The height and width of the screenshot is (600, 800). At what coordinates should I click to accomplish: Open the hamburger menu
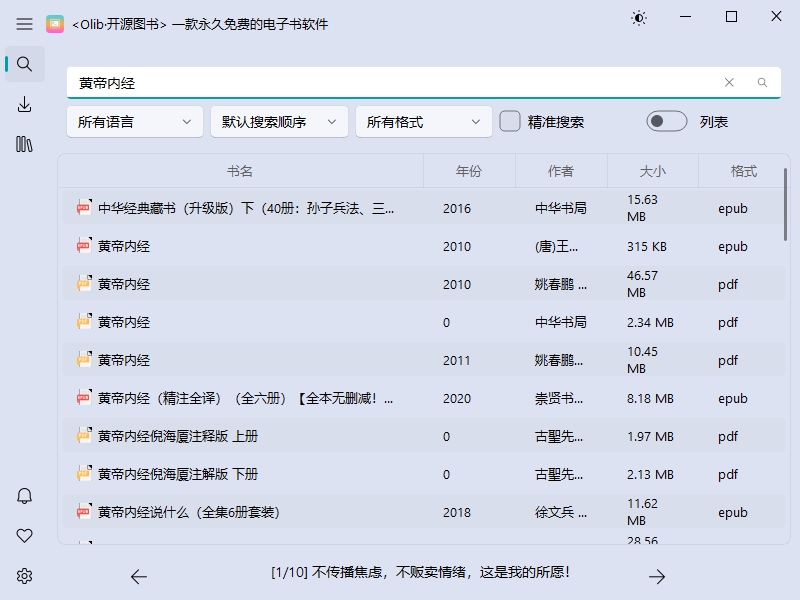point(24,23)
